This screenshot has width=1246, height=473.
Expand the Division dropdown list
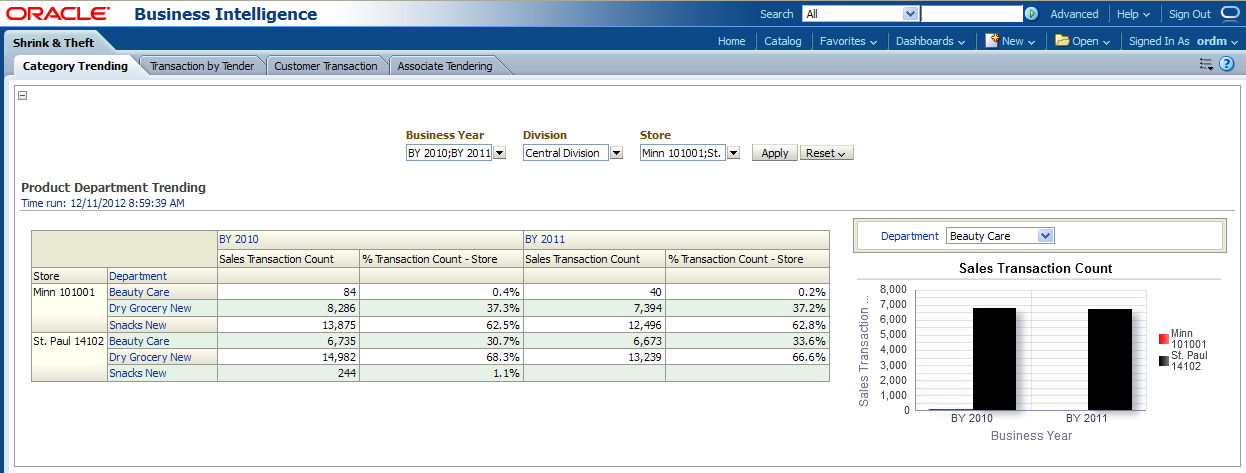(x=616, y=153)
